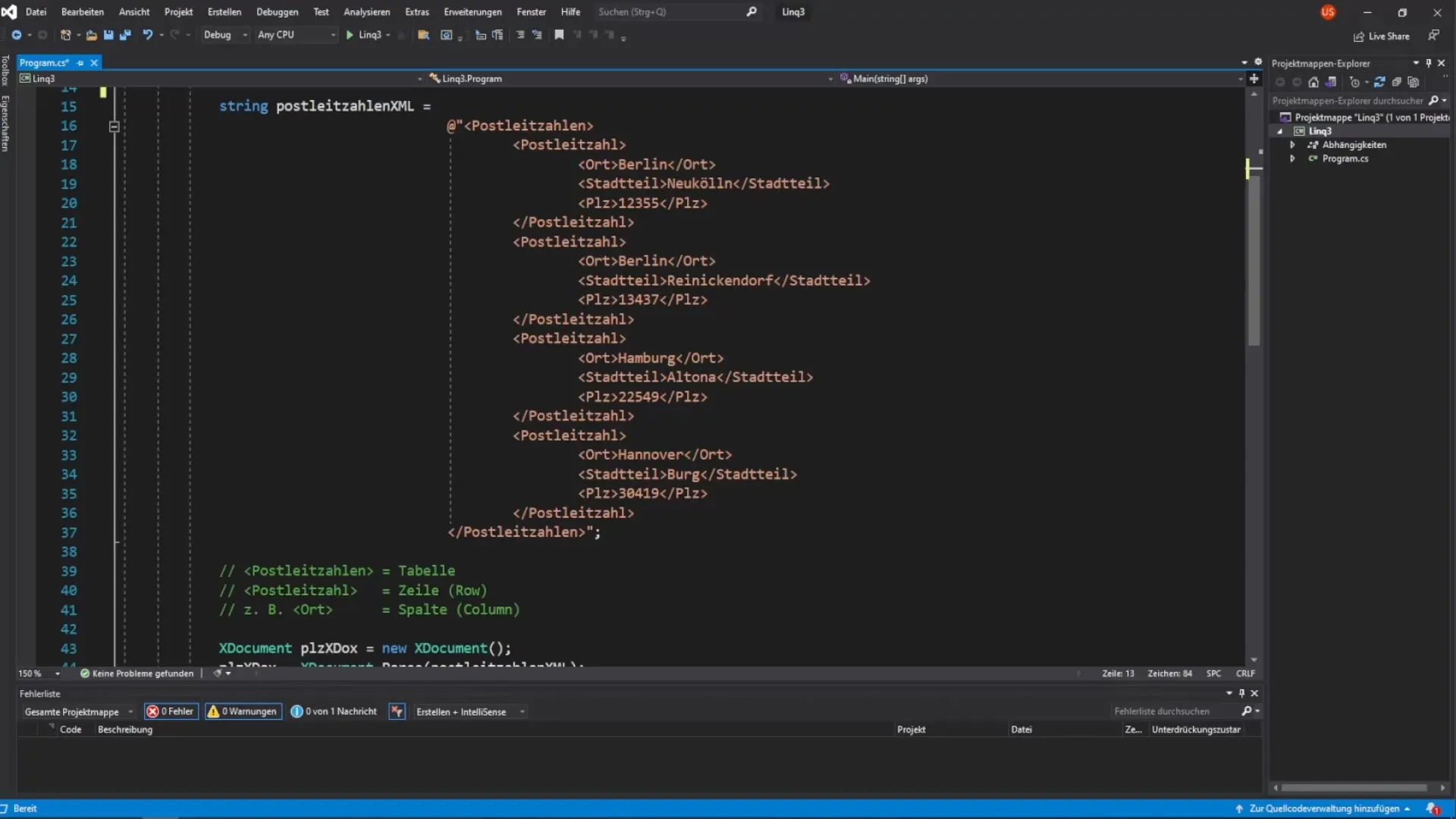
Task: Click the find in files folder icon
Action: pyautogui.click(x=424, y=35)
